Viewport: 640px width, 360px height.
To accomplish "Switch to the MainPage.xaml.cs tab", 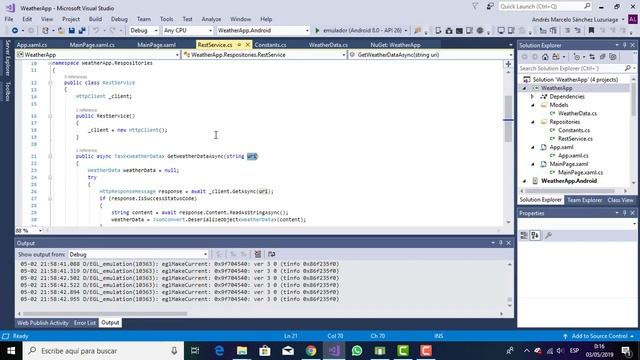I will [x=92, y=45].
